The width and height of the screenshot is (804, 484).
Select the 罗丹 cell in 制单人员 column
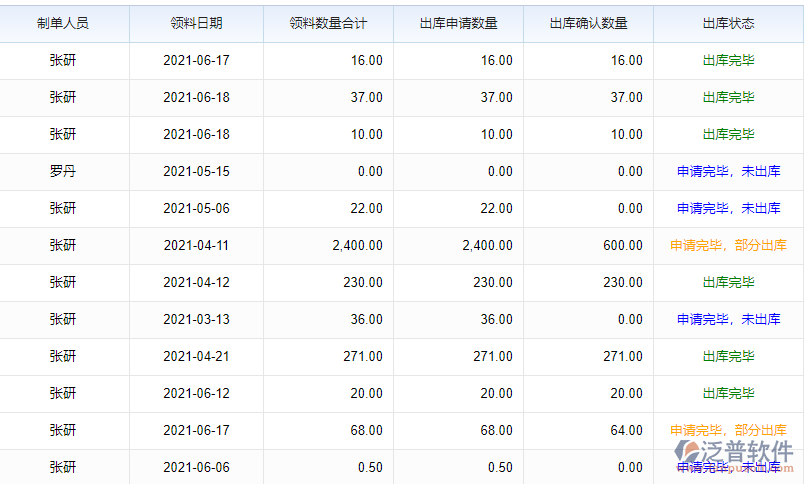point(63,171)
